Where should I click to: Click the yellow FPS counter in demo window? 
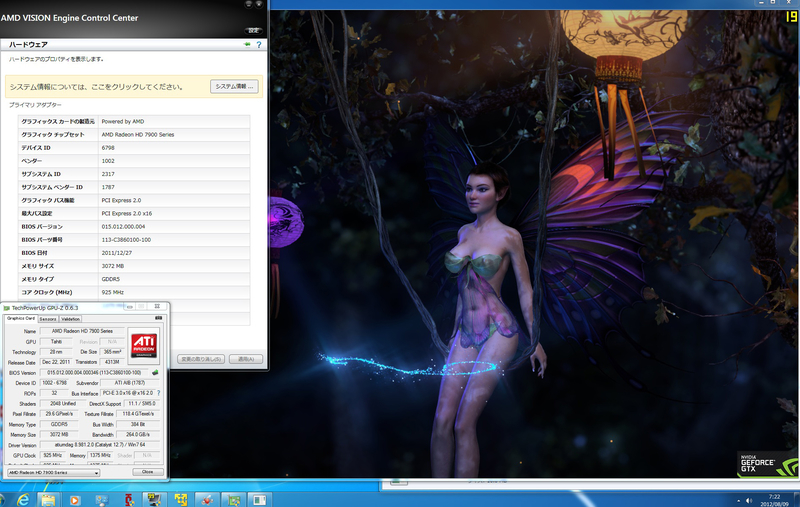click(x=792, y=17)
